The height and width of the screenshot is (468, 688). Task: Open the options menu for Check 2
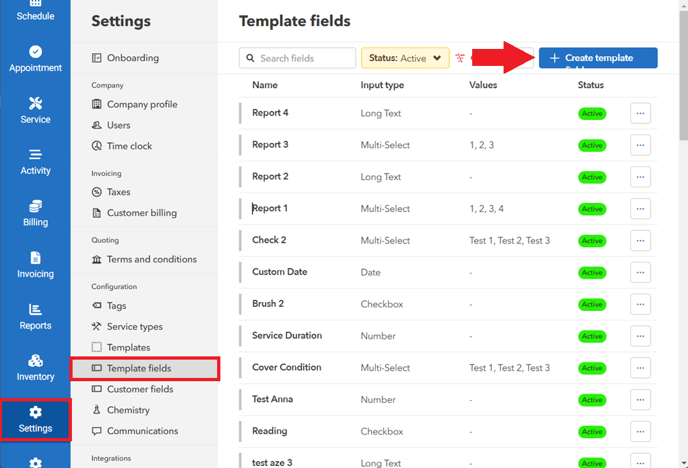640,240
